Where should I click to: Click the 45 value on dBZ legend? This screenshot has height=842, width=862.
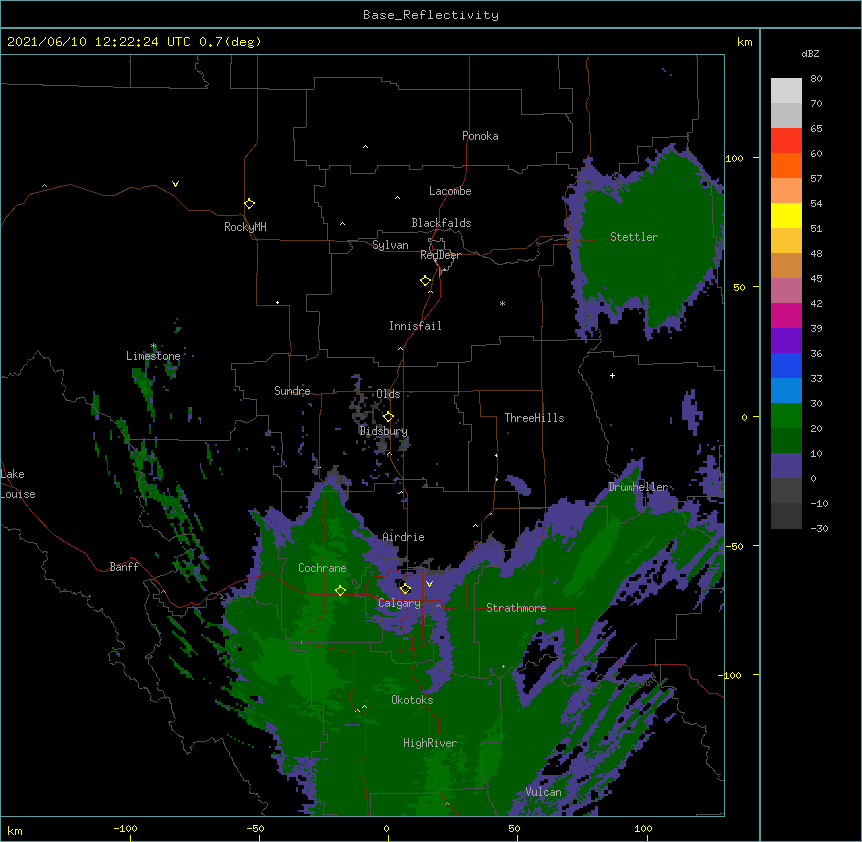[816, 279]
